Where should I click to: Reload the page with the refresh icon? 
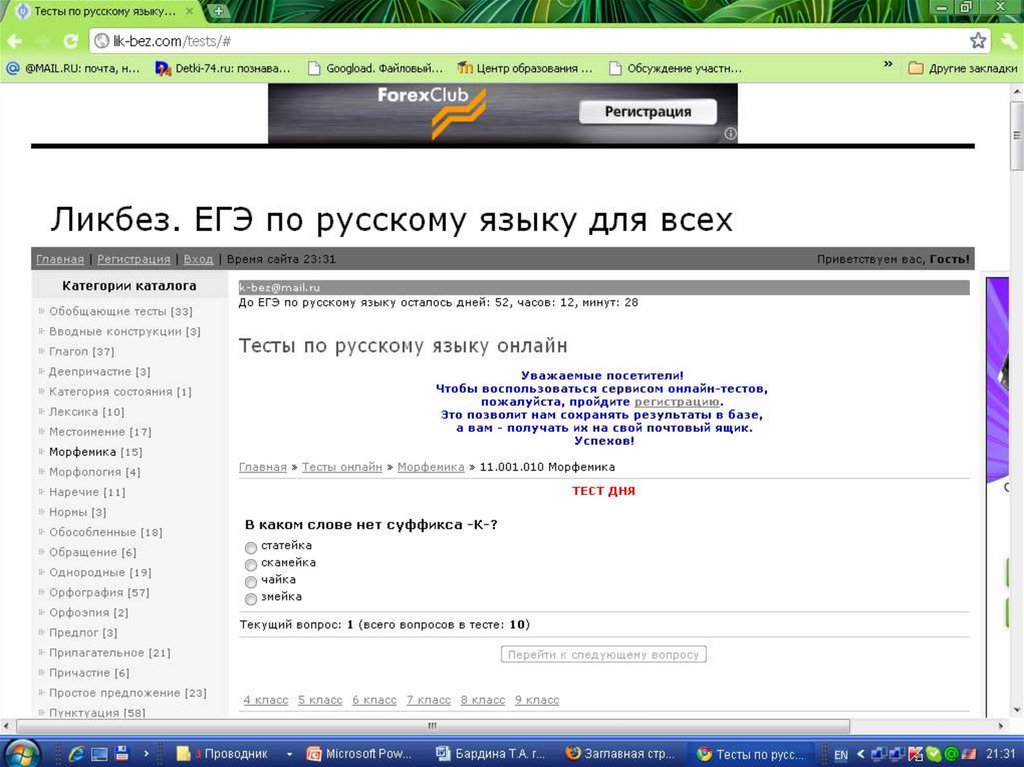click(x=71, y=41)
